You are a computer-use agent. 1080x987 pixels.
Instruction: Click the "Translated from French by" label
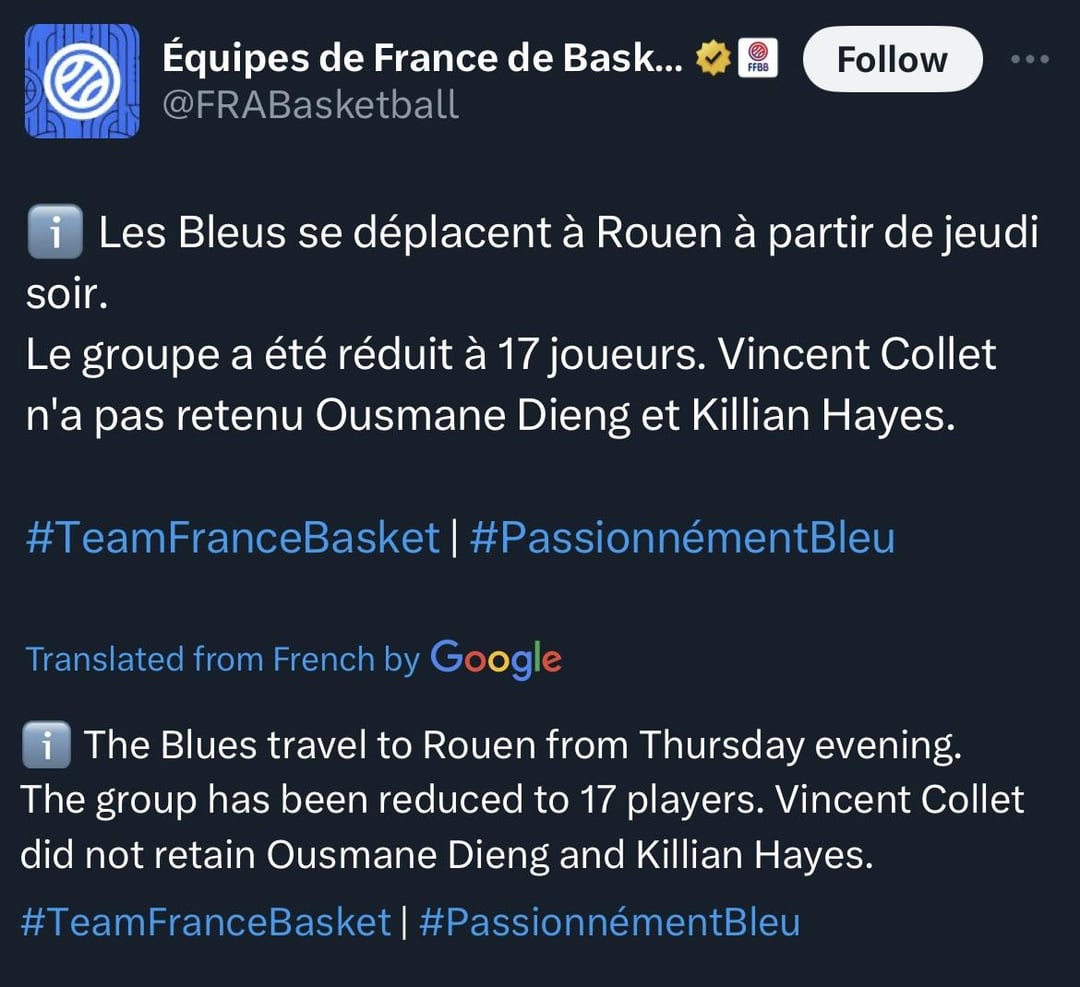tap(222, 659)
